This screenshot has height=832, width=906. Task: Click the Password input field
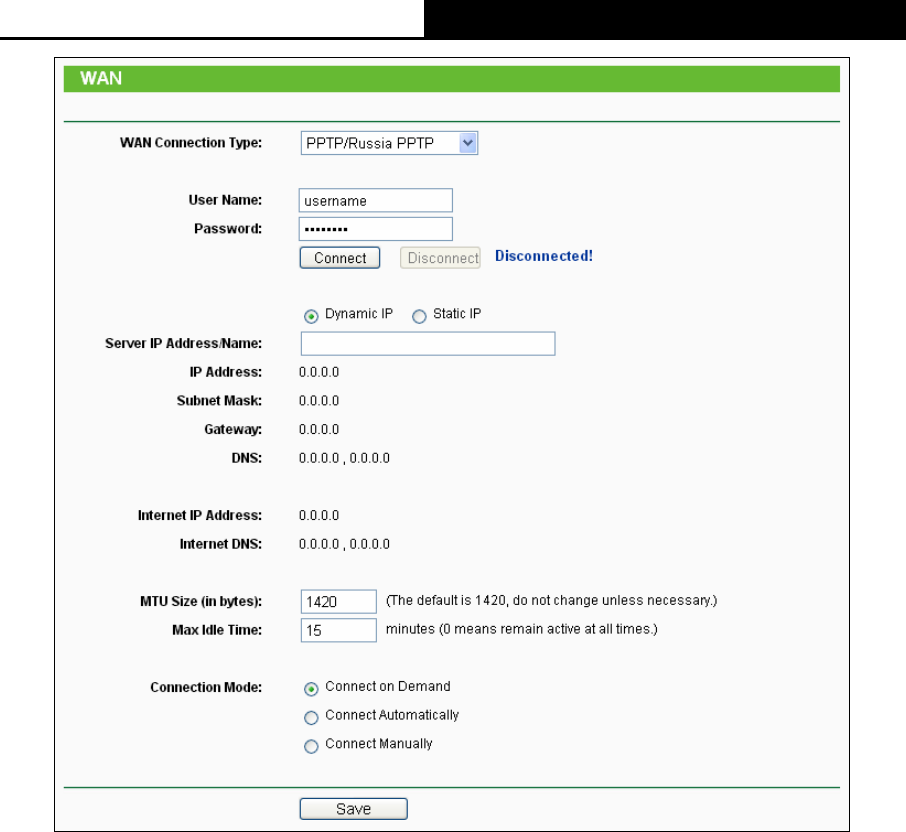click(x=376, y=229)
